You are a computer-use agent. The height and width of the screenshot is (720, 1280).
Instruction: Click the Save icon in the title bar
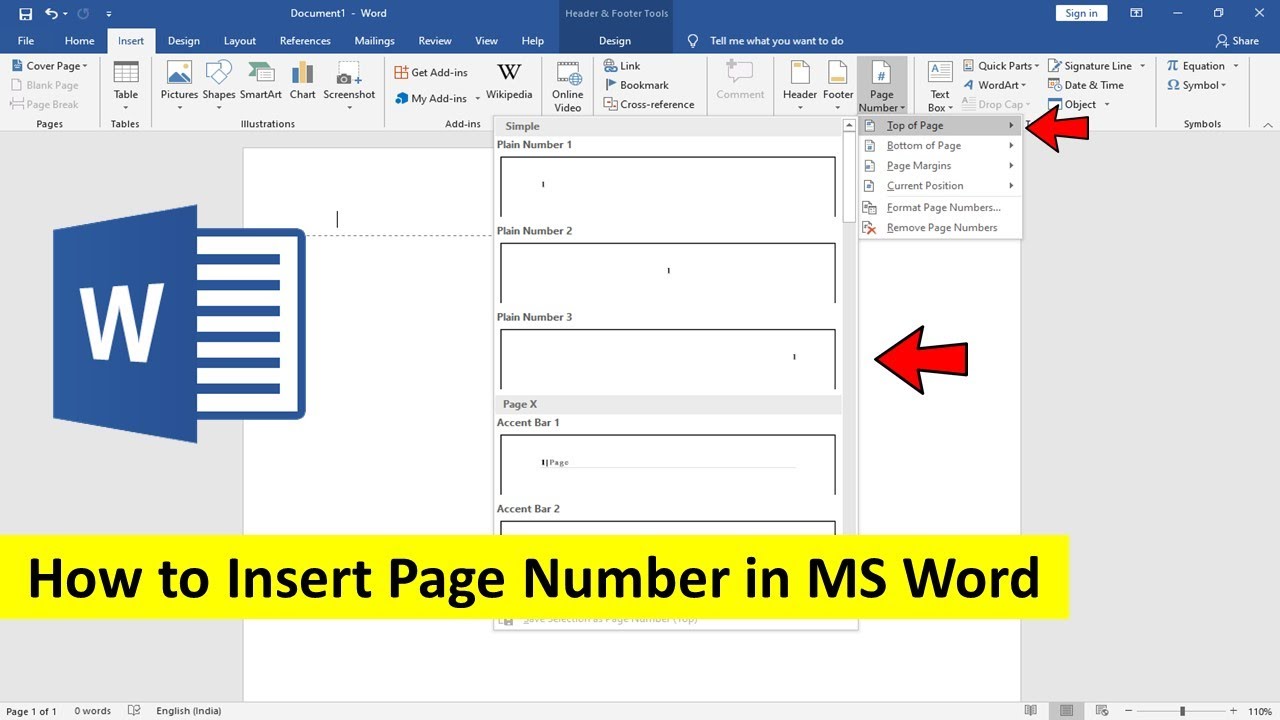point(26,14)
